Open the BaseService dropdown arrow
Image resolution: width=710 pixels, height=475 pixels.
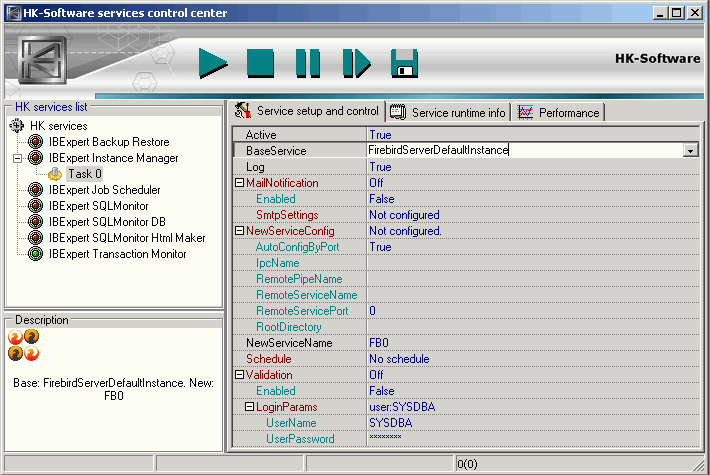tap(691, 150)
